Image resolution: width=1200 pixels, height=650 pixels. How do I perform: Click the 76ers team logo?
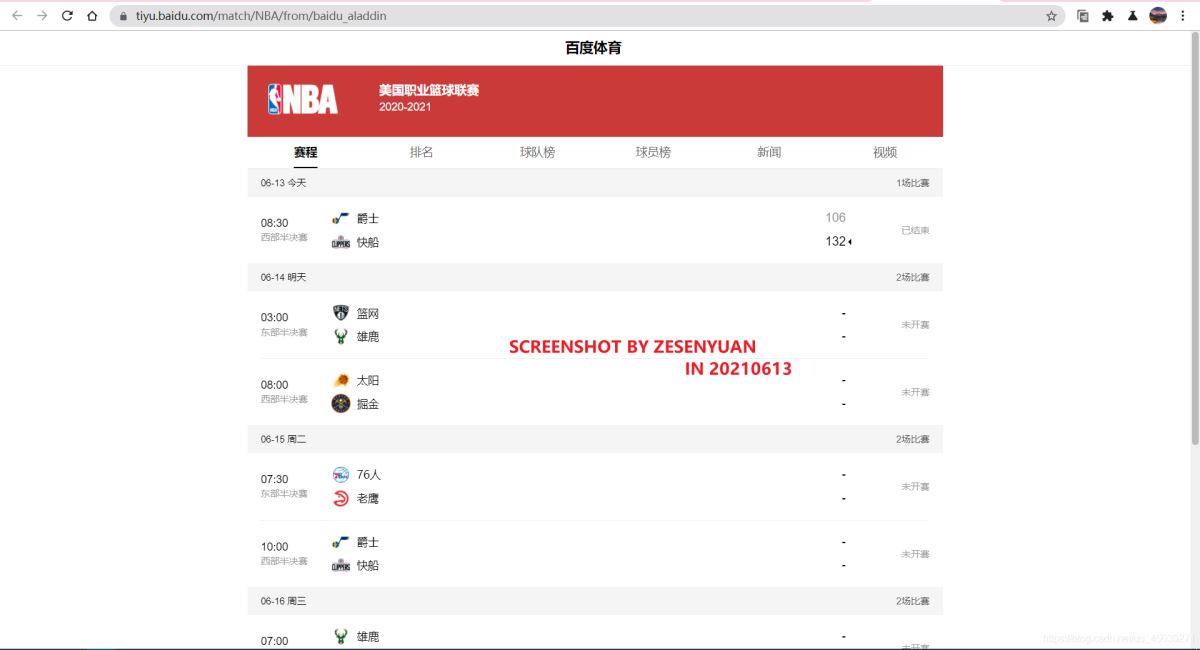[341, 475]
